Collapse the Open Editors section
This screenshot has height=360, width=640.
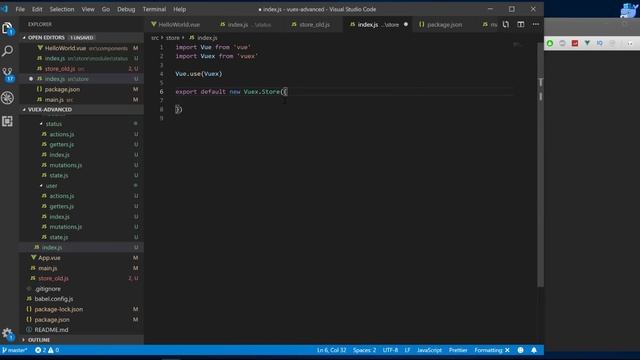(x=24, y=38)
